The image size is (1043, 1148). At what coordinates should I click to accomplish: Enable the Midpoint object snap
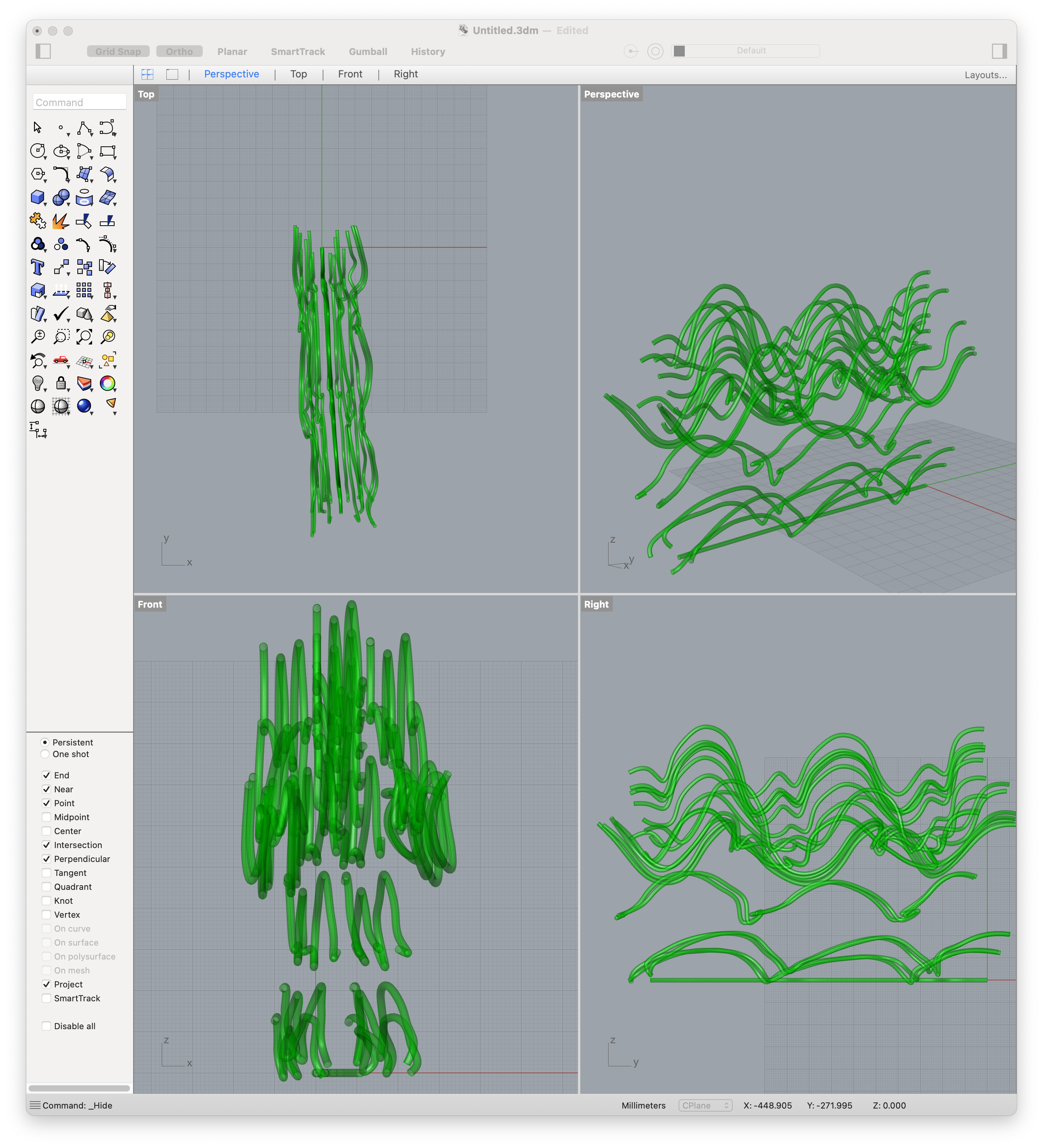click(46, 817)
